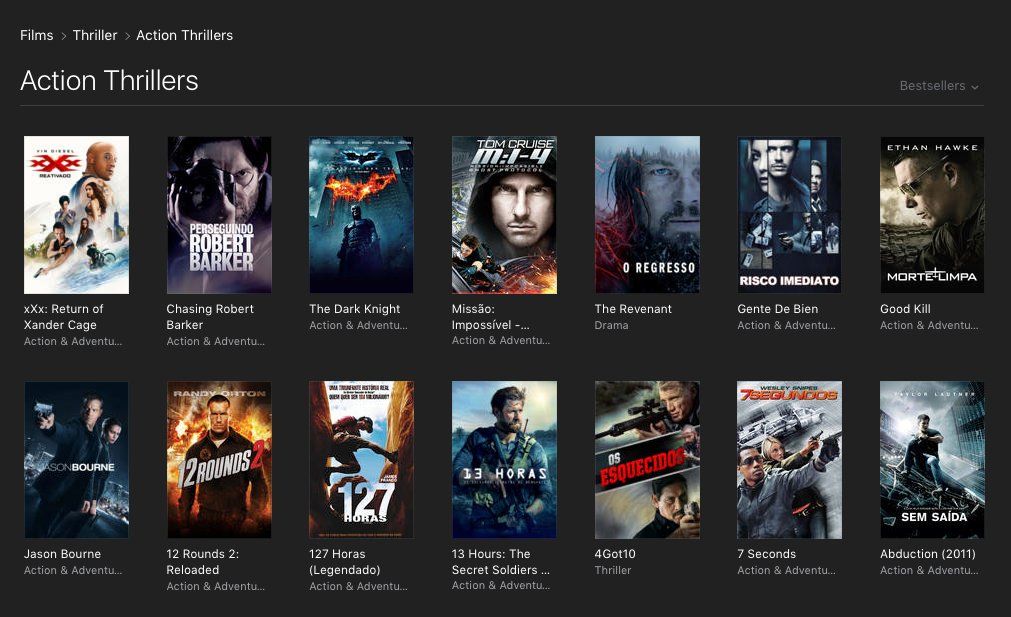1011x617 pixels.
Task: Open the 127 Horas poster
Action: pyautogui.click(x=361, y=460)
